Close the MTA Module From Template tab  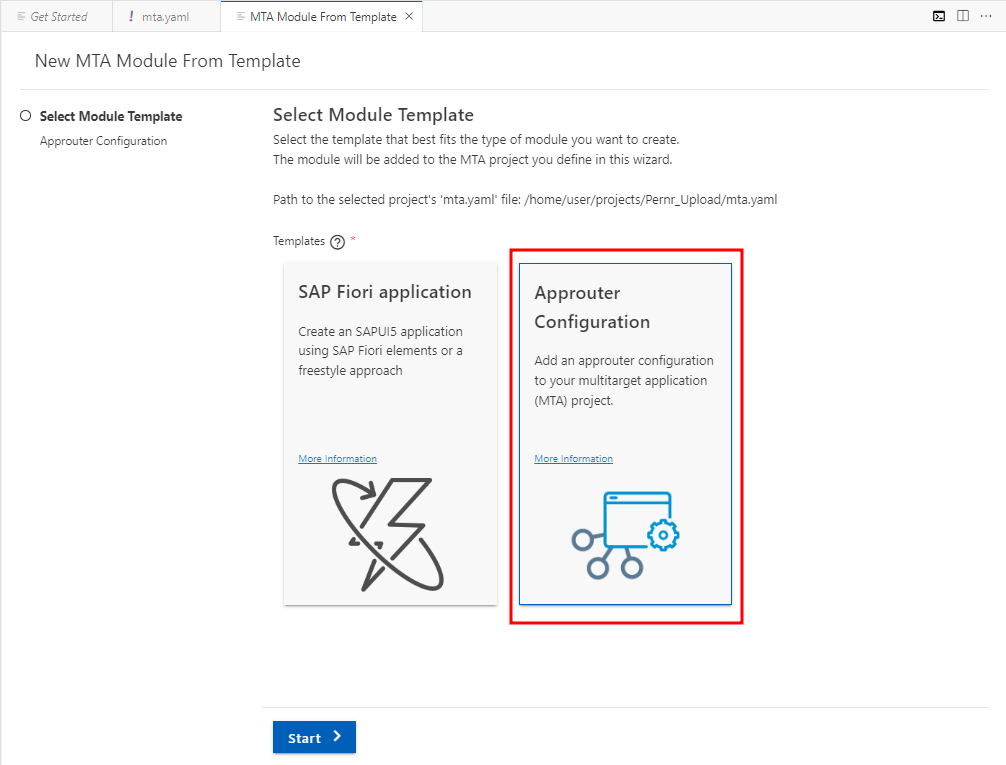[409, 17]
